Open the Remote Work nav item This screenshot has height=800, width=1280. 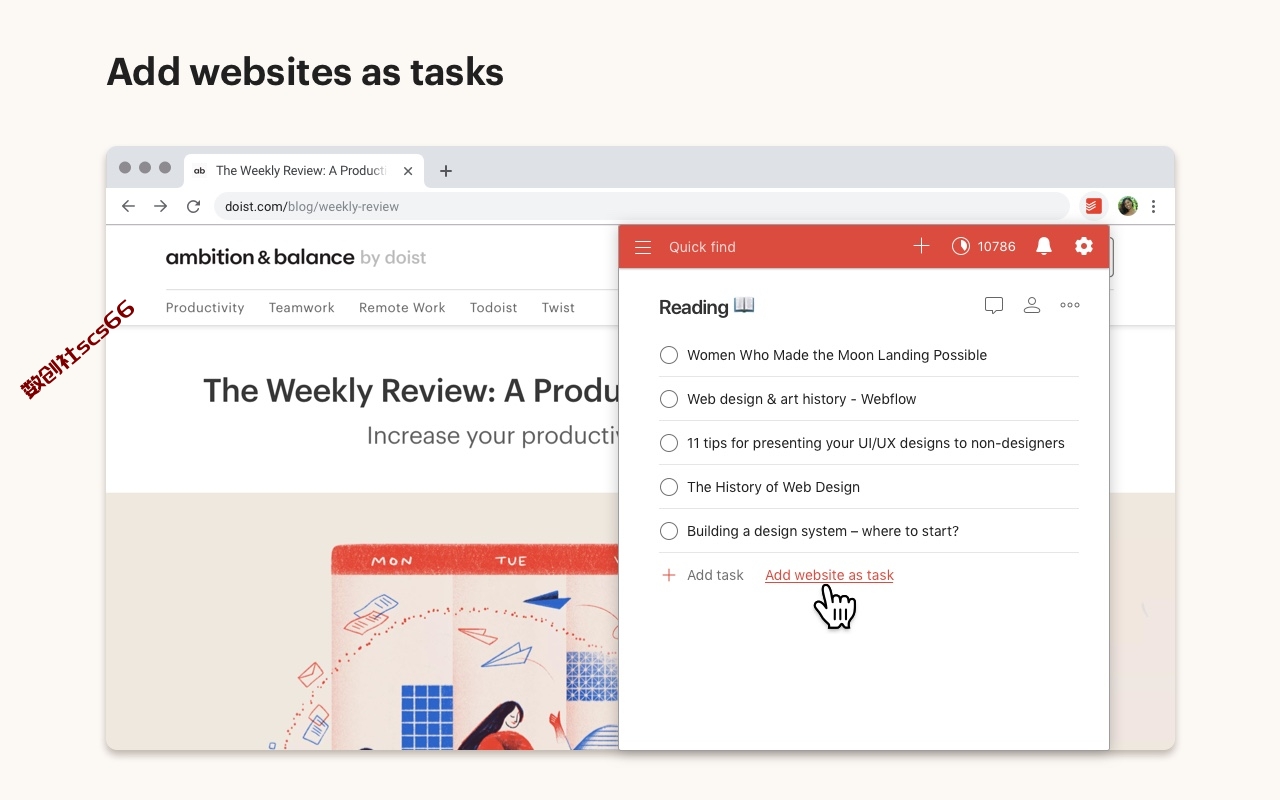point(402,308)
